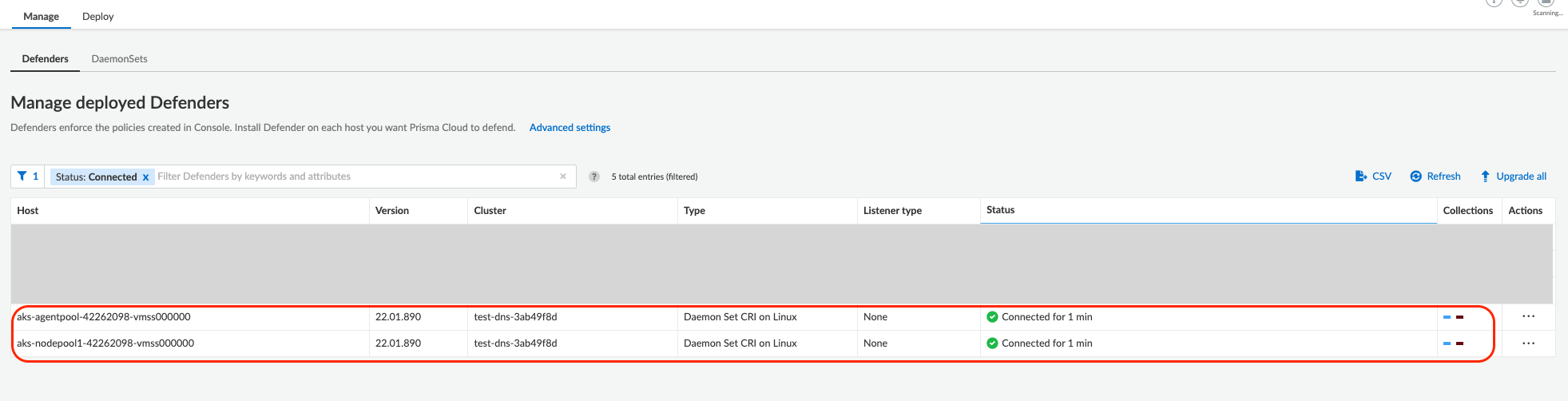Open actions menu for aks-agentpool host
This screenshot has height=401, width=1568.
click(1528, 317)
